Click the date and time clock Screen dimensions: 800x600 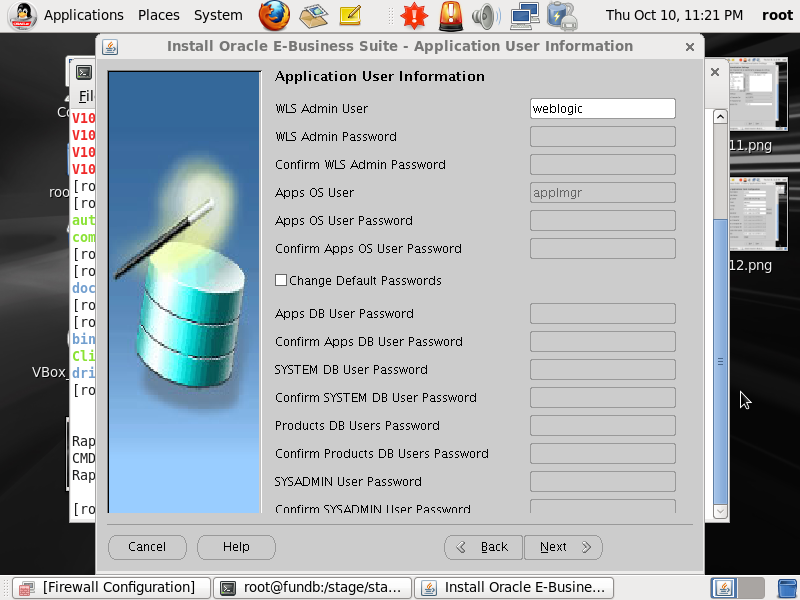[x=674, y=15]
